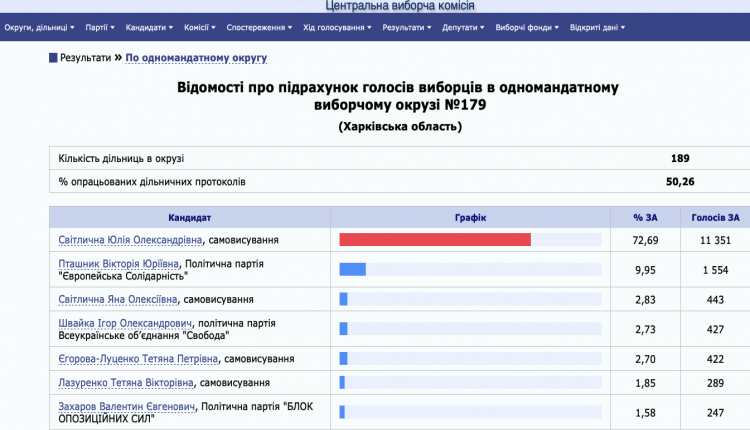Open candidate Єгорова-Луценко Тетяна Петрівна

pos(138,359)
